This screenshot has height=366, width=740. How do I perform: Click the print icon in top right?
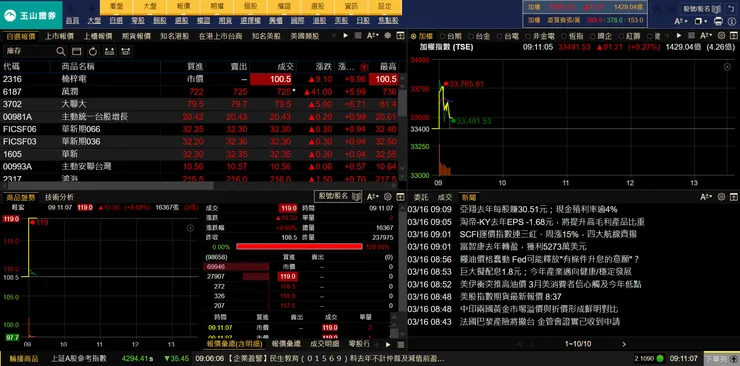(718, 21)
